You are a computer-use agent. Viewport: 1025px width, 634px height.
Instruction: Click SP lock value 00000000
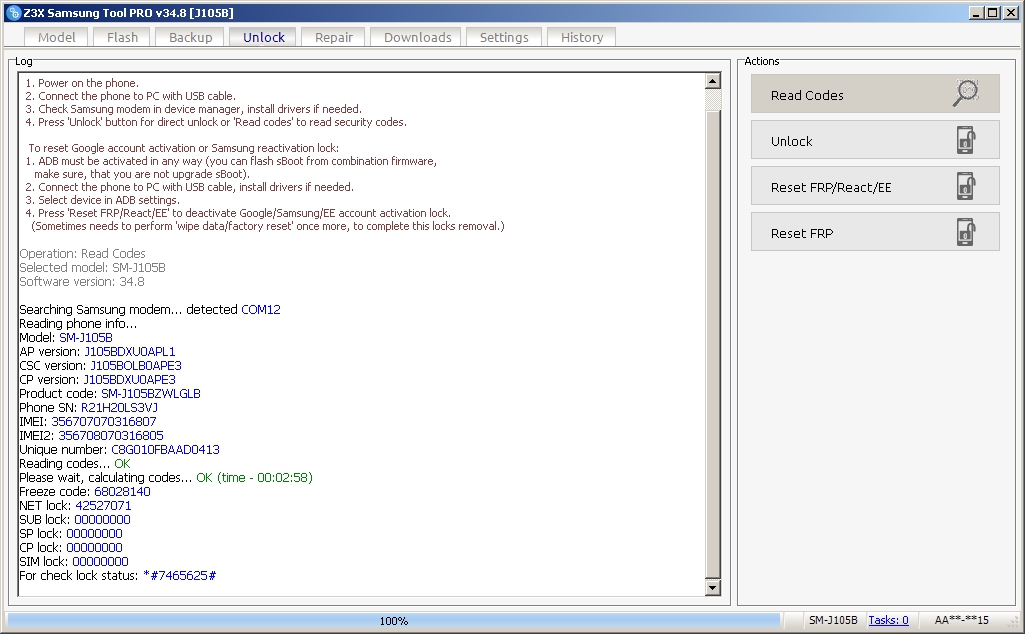coord(94,534)
